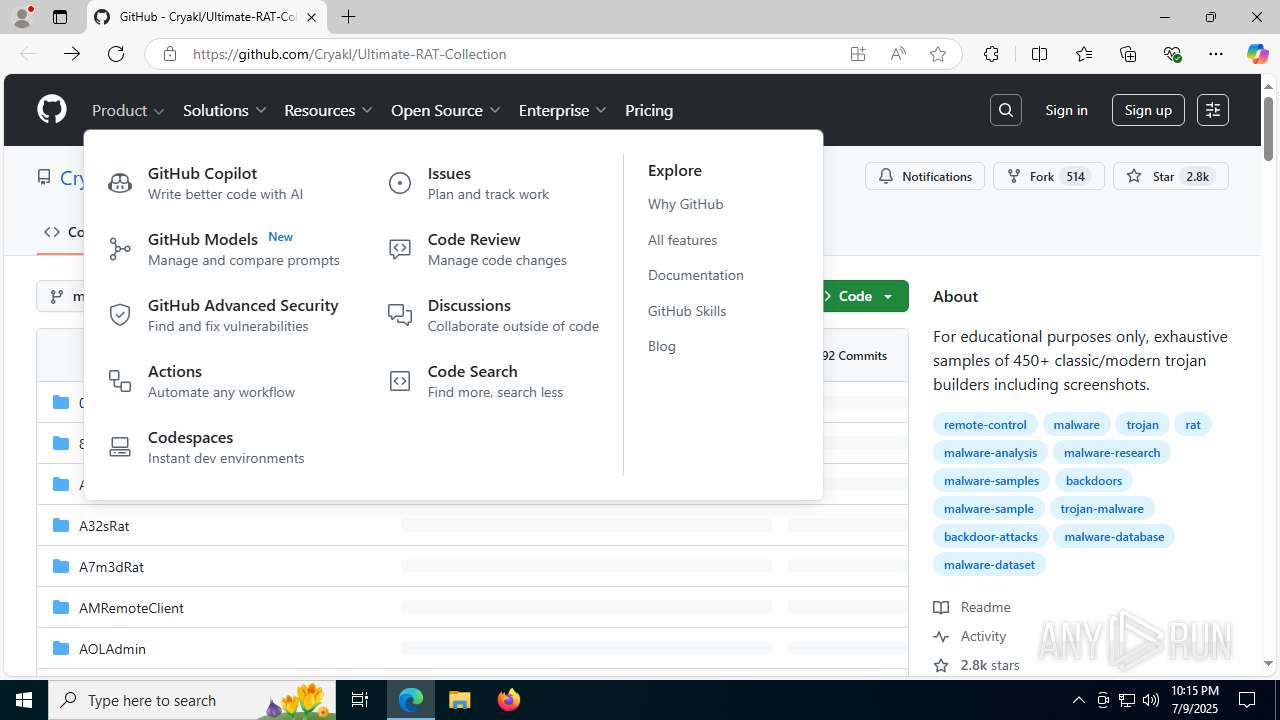1280x720 pixels.
Task: Click the AOLAdmin folder icon
Action: point(61,648)
